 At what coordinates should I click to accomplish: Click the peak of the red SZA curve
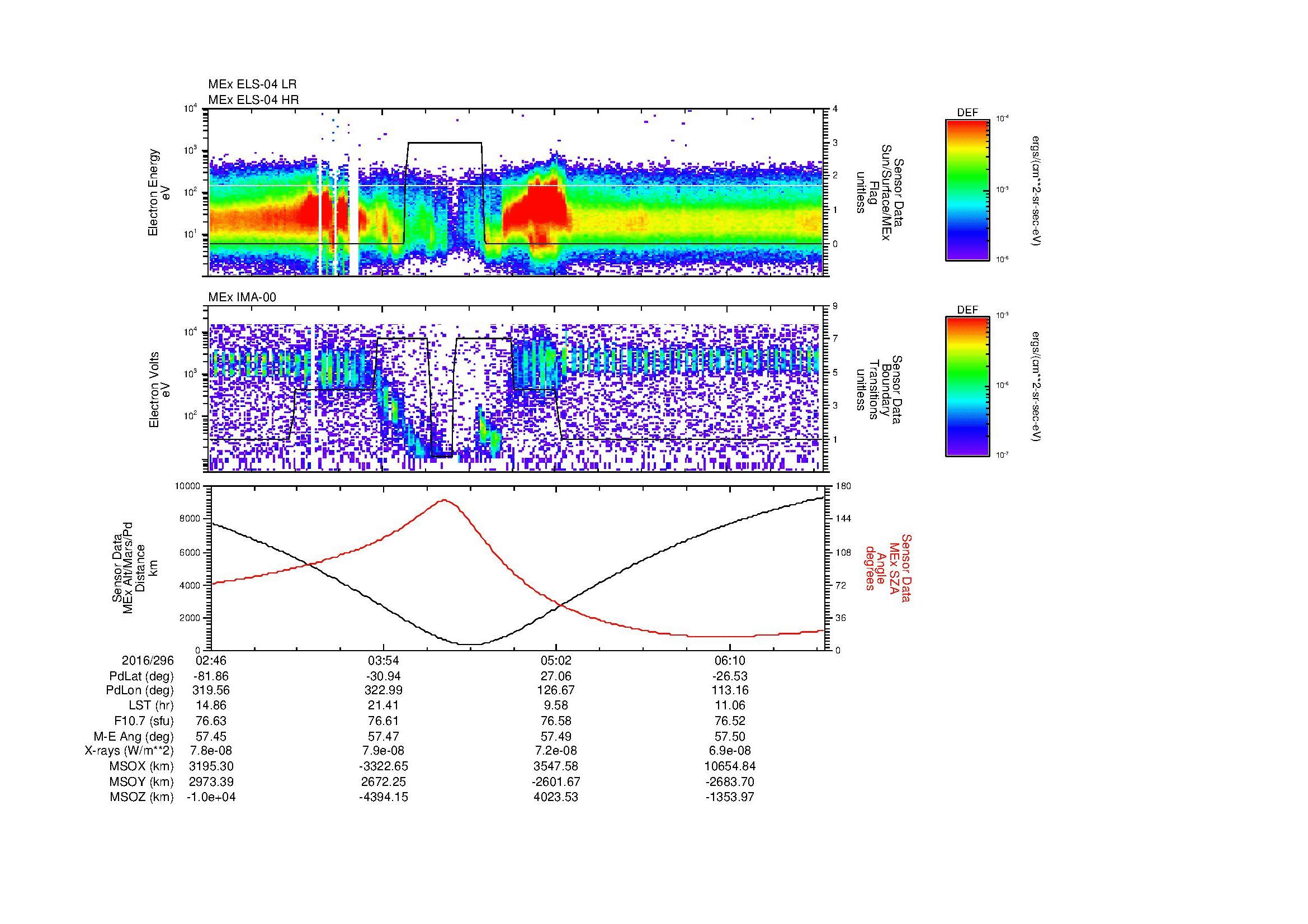tap(444, 500)
